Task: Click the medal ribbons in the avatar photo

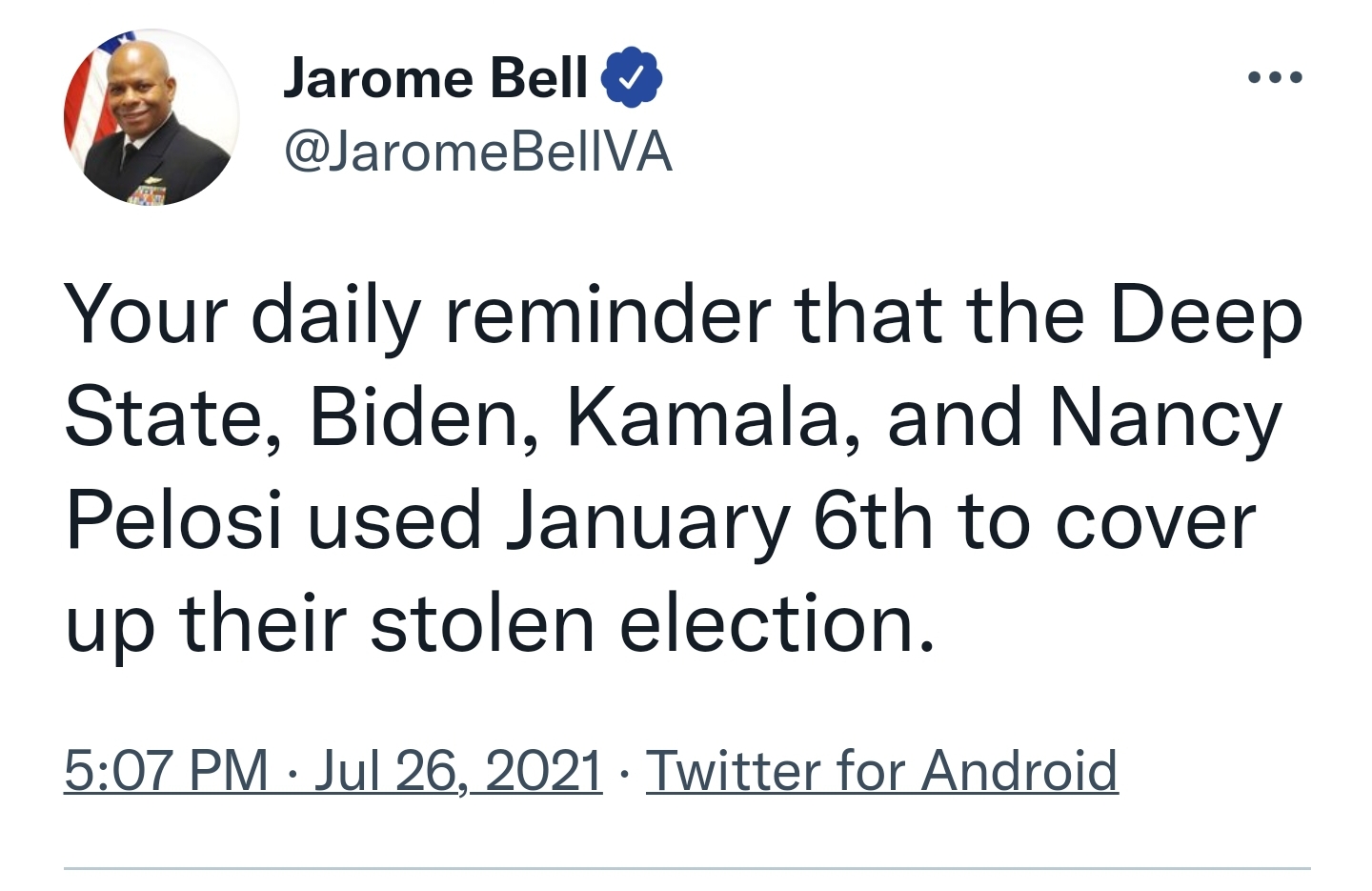Action: 147,194
